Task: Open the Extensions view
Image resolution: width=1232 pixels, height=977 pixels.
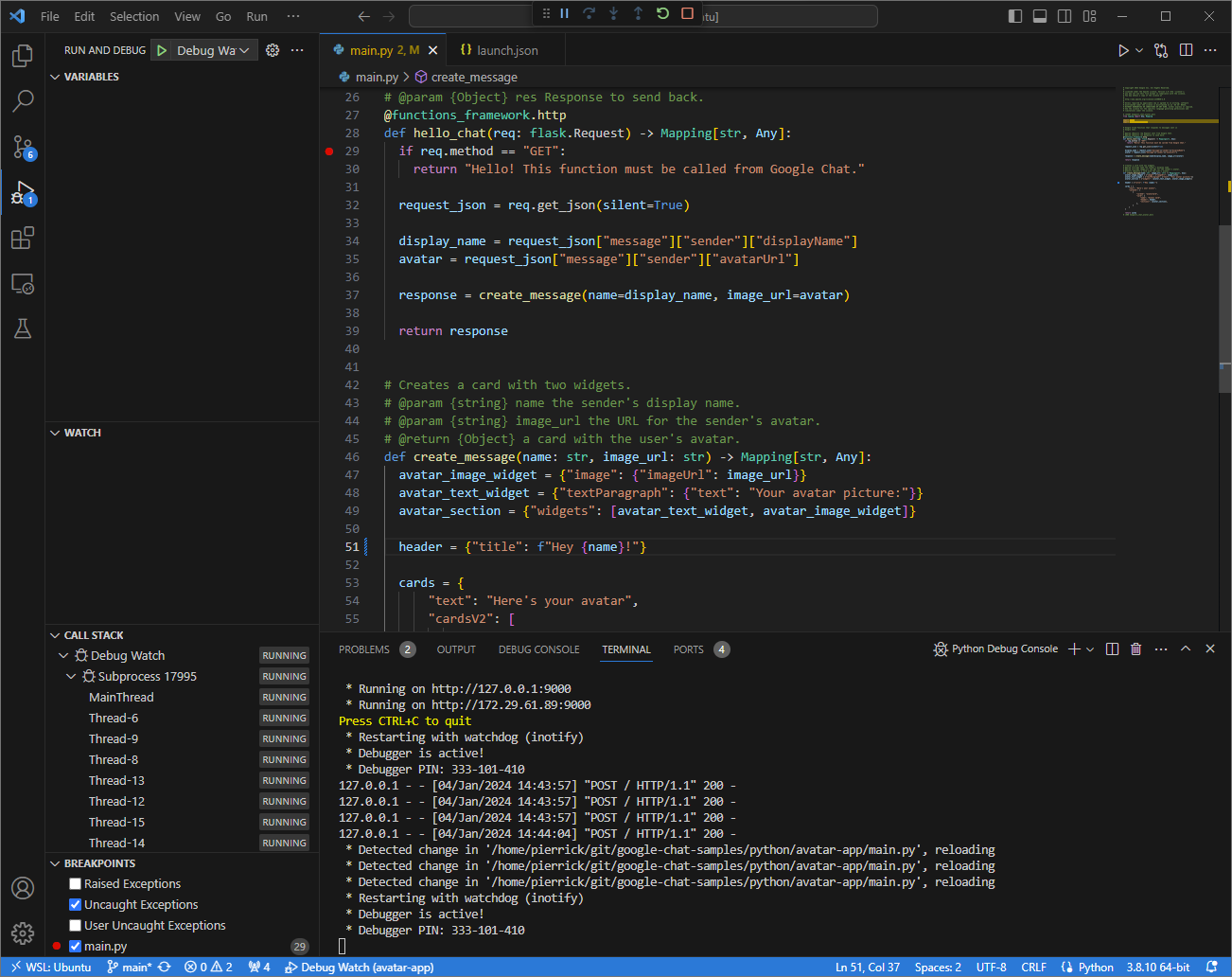Action: click(23, 239)
